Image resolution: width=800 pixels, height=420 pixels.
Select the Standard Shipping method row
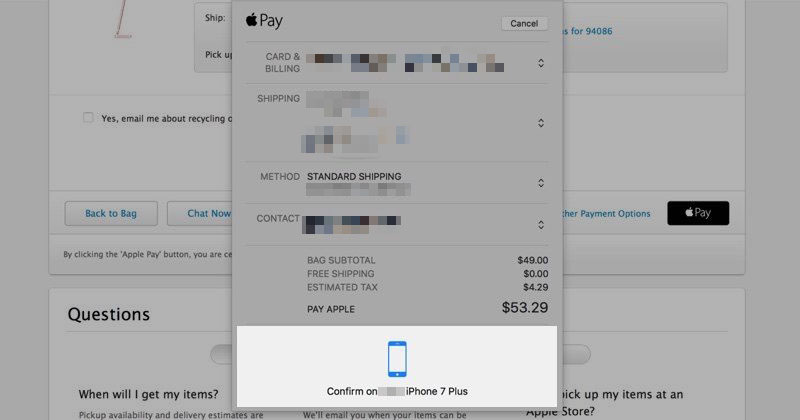coord(397,183)
